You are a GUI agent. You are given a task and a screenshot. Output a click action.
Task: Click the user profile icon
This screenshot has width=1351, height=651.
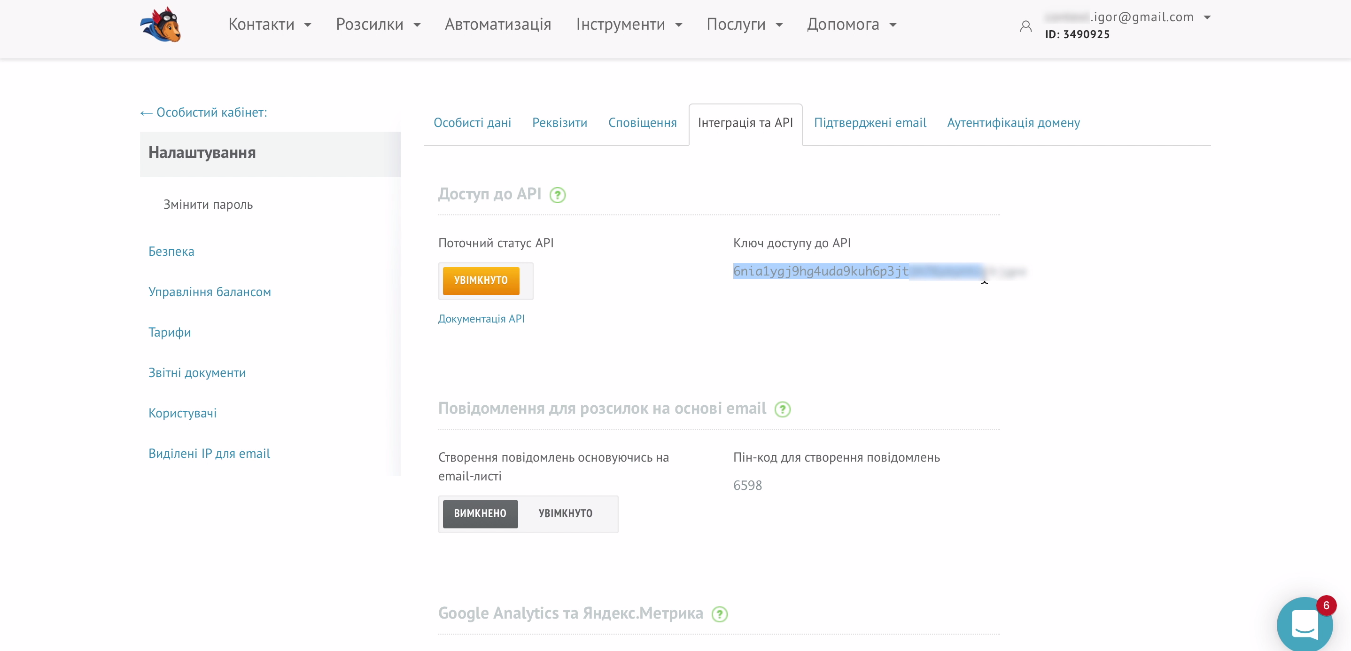tap(1026, 26)
